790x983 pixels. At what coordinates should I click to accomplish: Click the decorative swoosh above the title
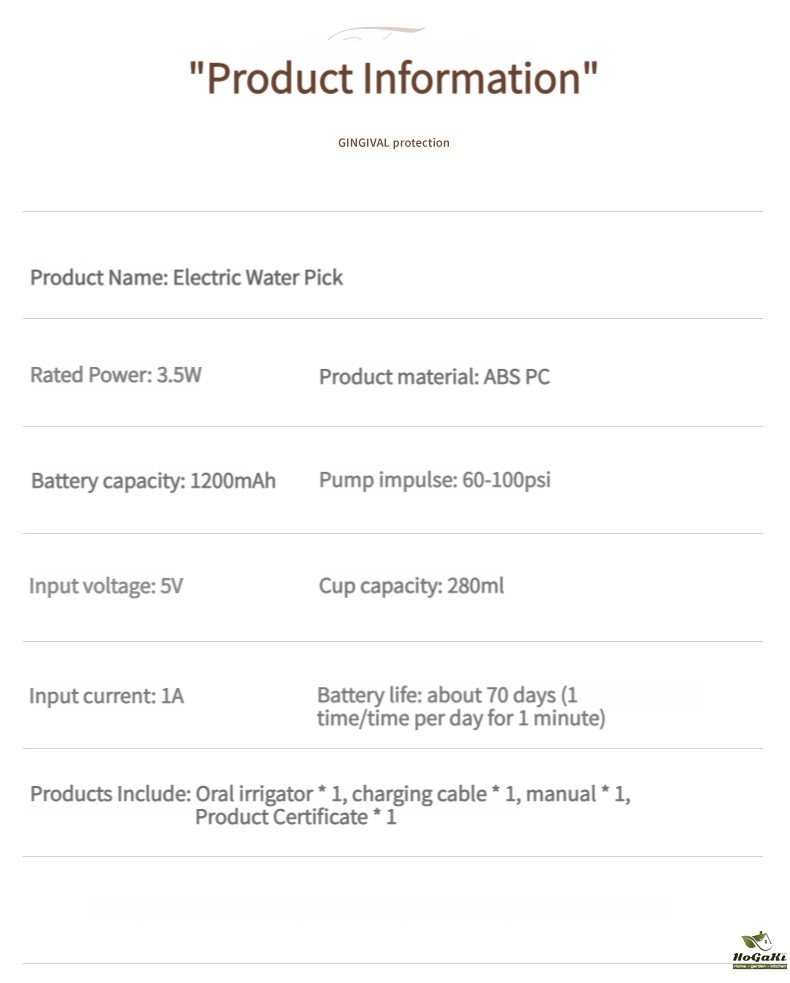[376, 33]
